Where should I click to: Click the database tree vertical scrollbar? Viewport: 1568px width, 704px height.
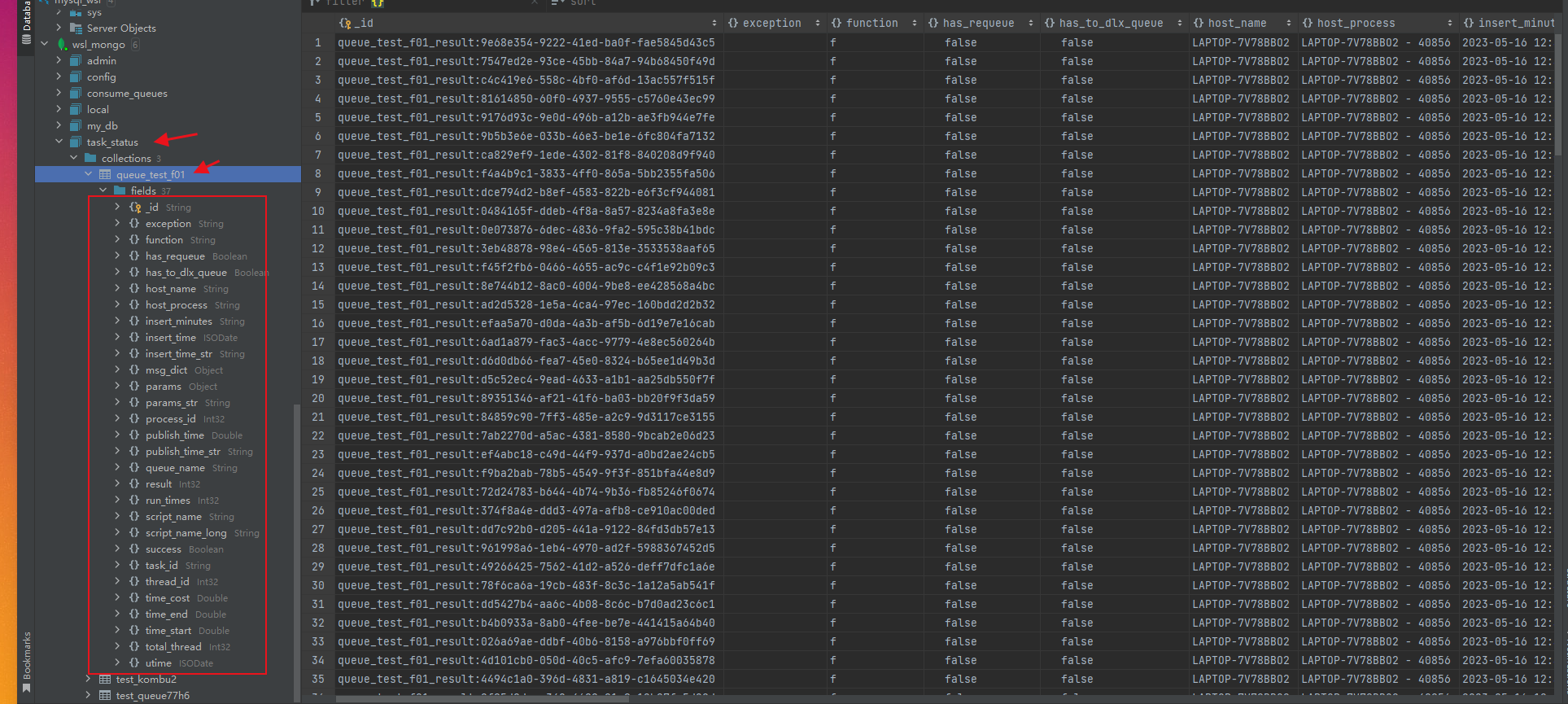click(x=297, y=553)
